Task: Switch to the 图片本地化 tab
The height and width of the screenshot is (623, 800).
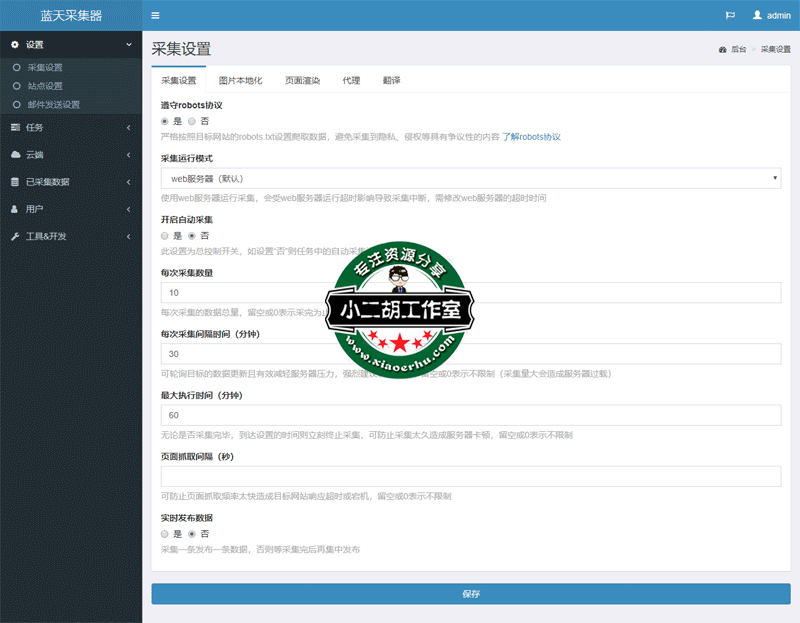Action: tap(240, 80)
